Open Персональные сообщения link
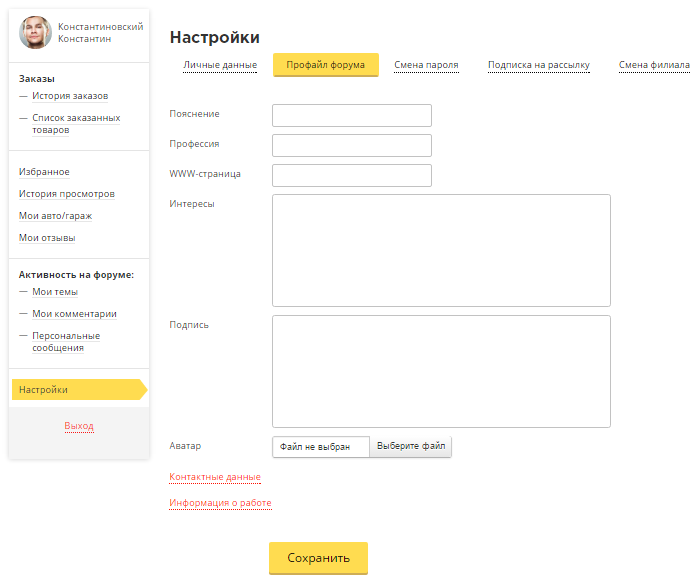 tap(66, 342)
